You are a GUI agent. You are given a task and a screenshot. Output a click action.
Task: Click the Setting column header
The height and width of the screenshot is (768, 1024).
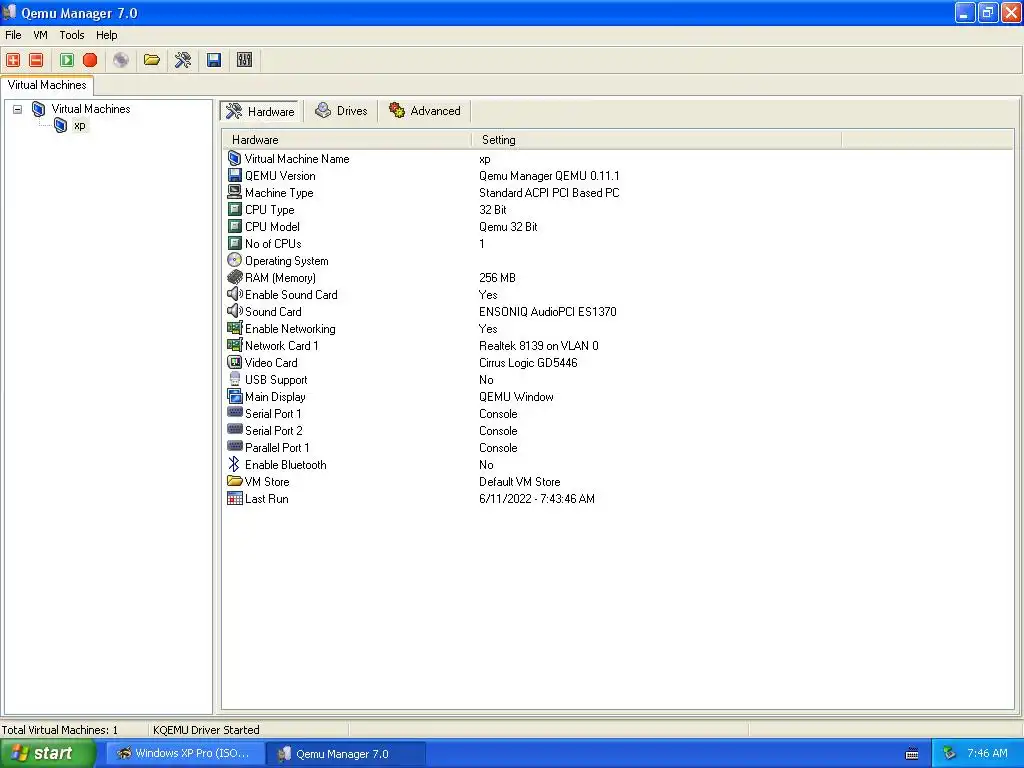coord(656,140)
